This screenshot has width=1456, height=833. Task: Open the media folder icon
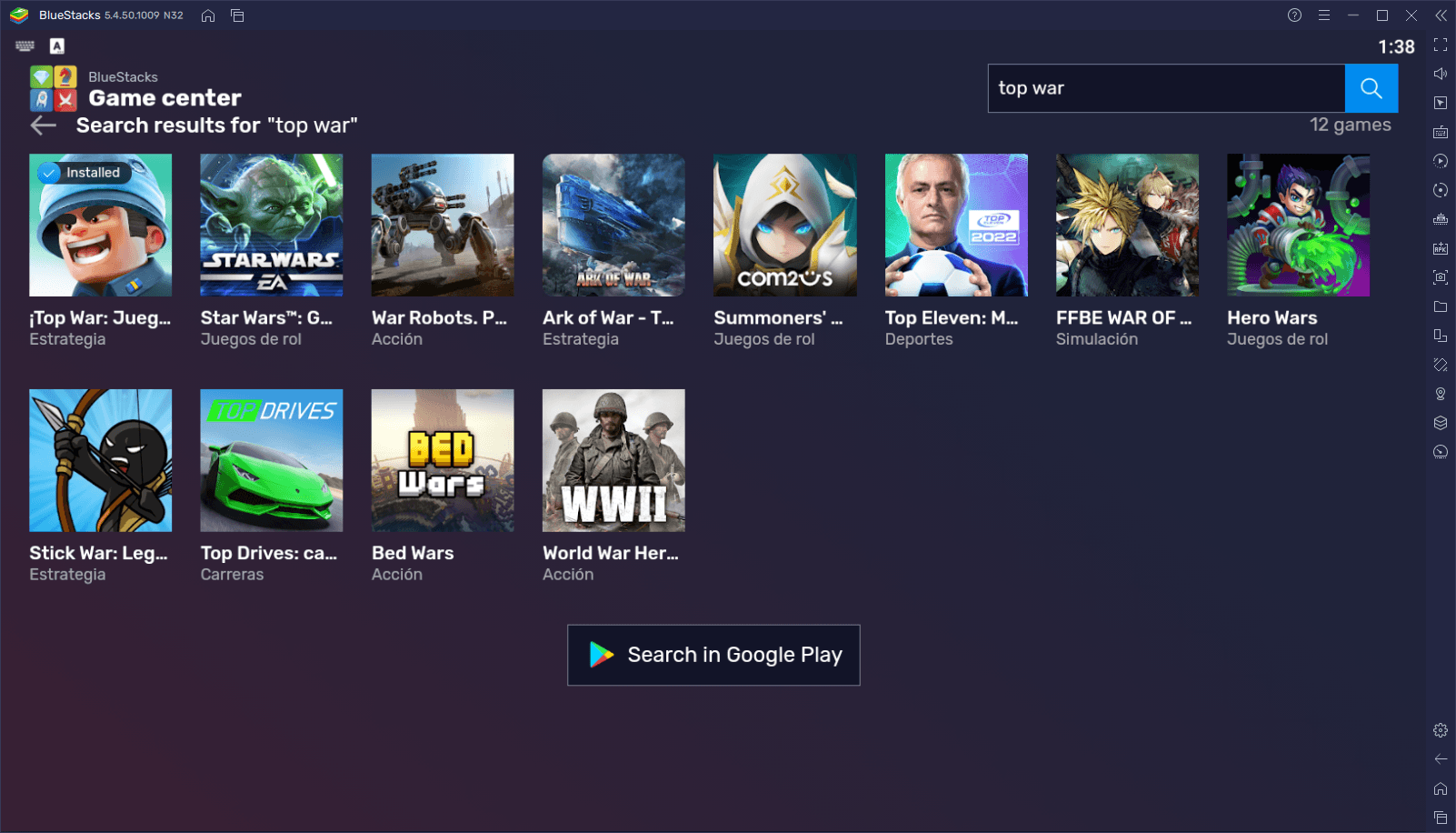tap(1441, 306)
